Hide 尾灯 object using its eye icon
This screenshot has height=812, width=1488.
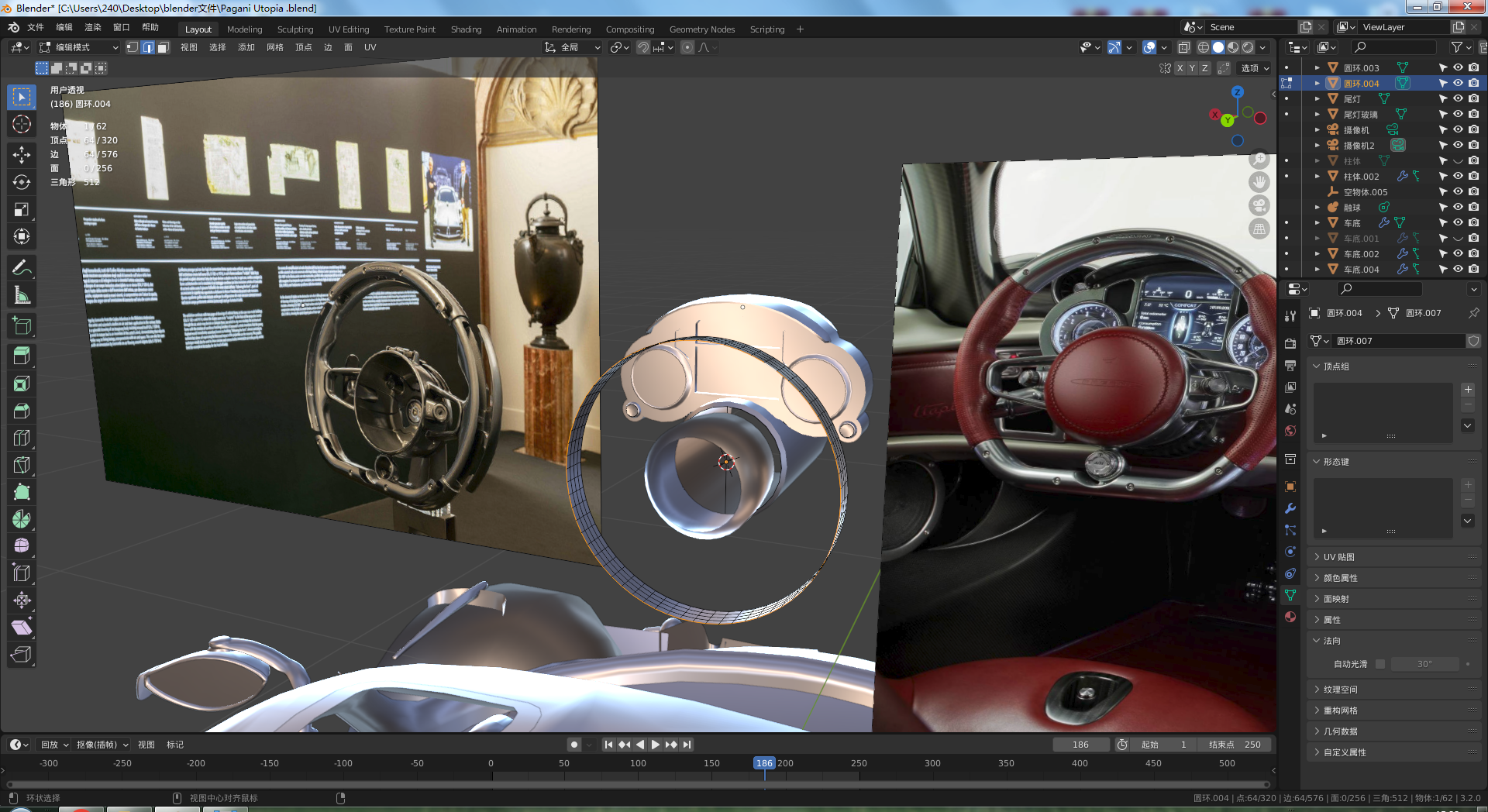point(1458,98)
